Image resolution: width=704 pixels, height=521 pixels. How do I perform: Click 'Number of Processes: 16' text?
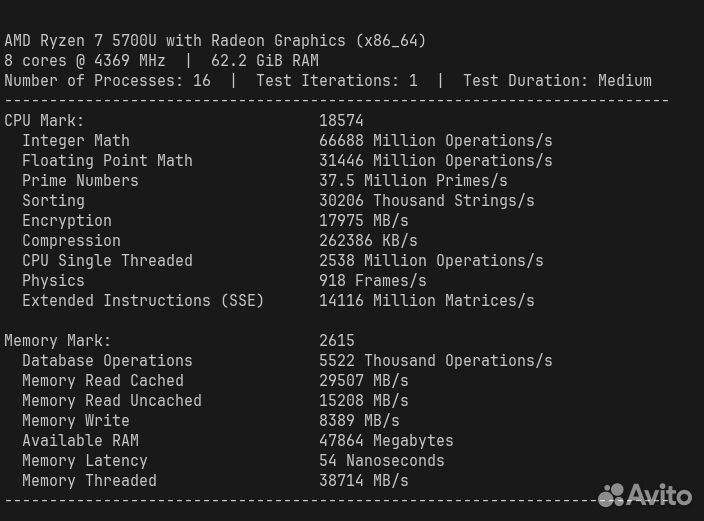[107, 81]
